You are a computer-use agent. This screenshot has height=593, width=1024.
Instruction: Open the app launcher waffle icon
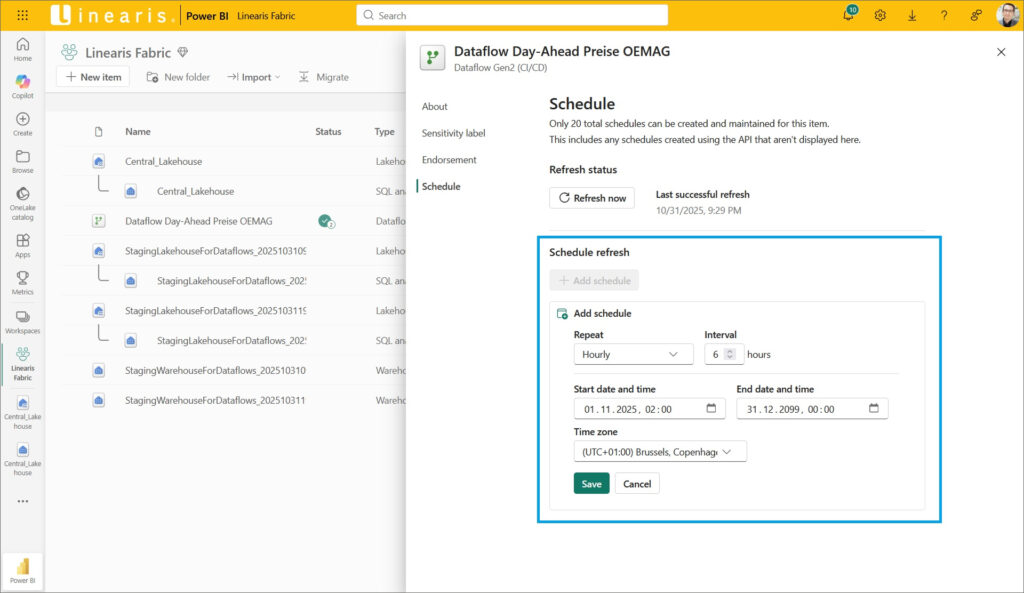(x=22, y=15)
